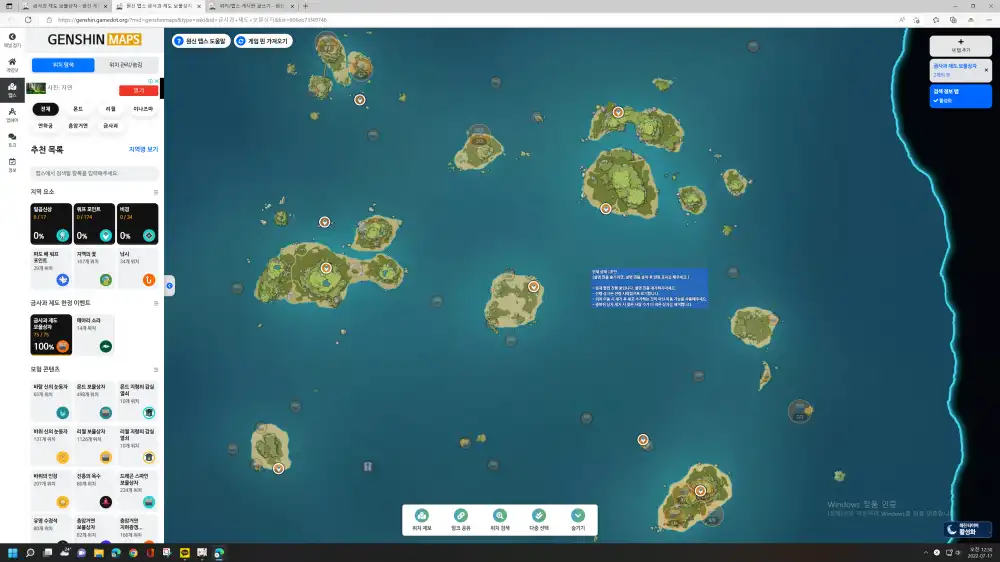
Task: Open the 맵스 sidebar icon
Action: (12, 87)
